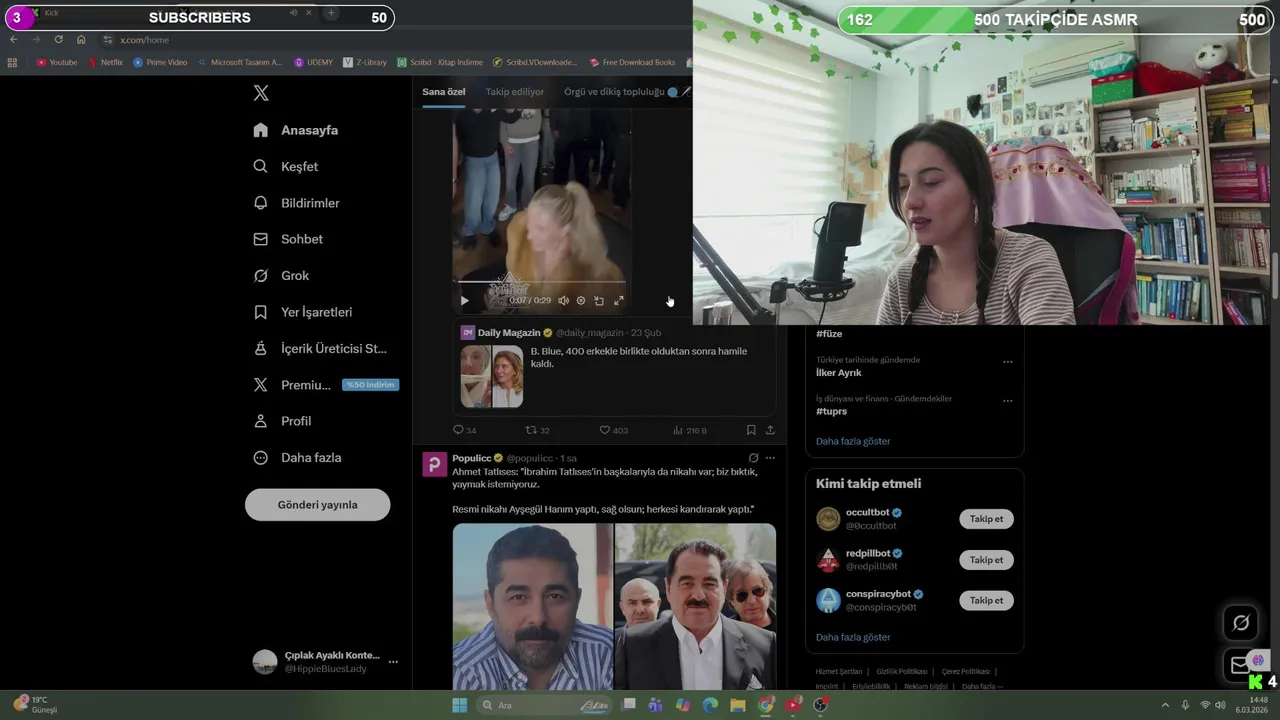This screenshot has height=720, width=1280.
Task: Open Sohbet messages in sidebar
Action: [288, 239]
